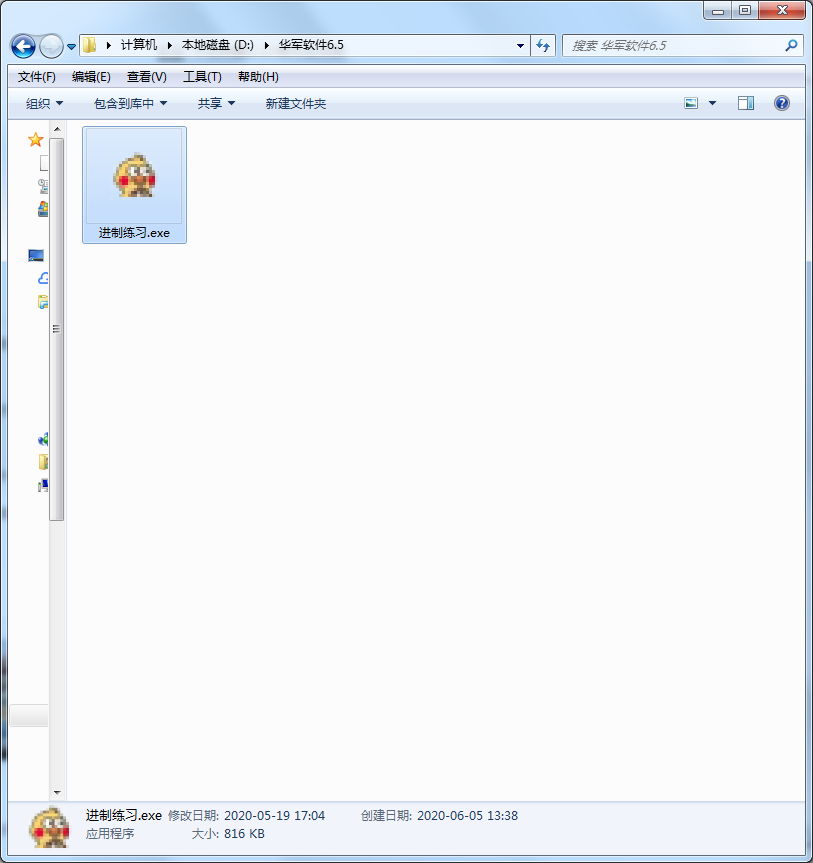Click the details pane 进制练习.exe preview icon
Viewport: 813px width, 863px height.
[50, 827]
